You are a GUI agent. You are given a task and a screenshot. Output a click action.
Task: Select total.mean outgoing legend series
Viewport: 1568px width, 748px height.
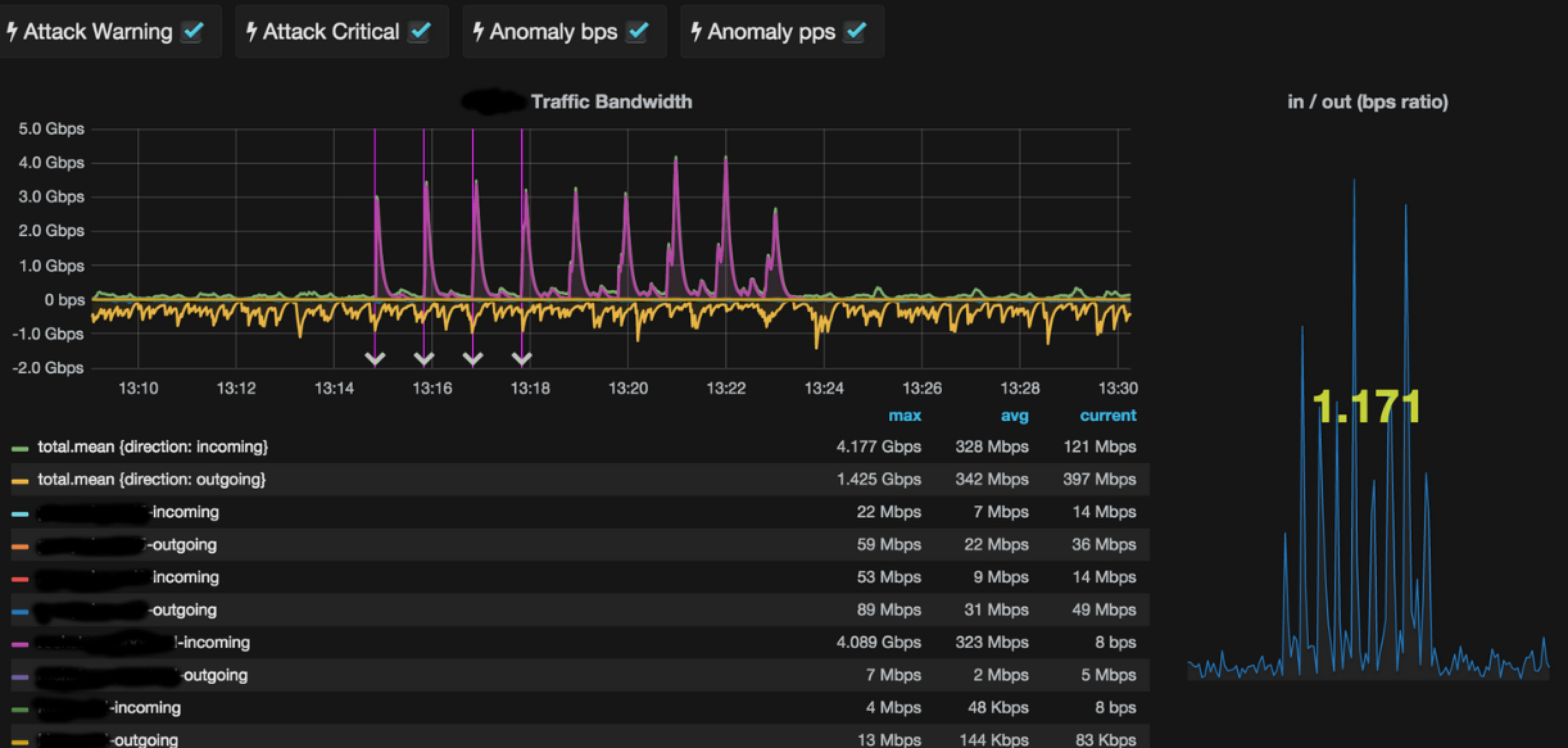(151, 479)
